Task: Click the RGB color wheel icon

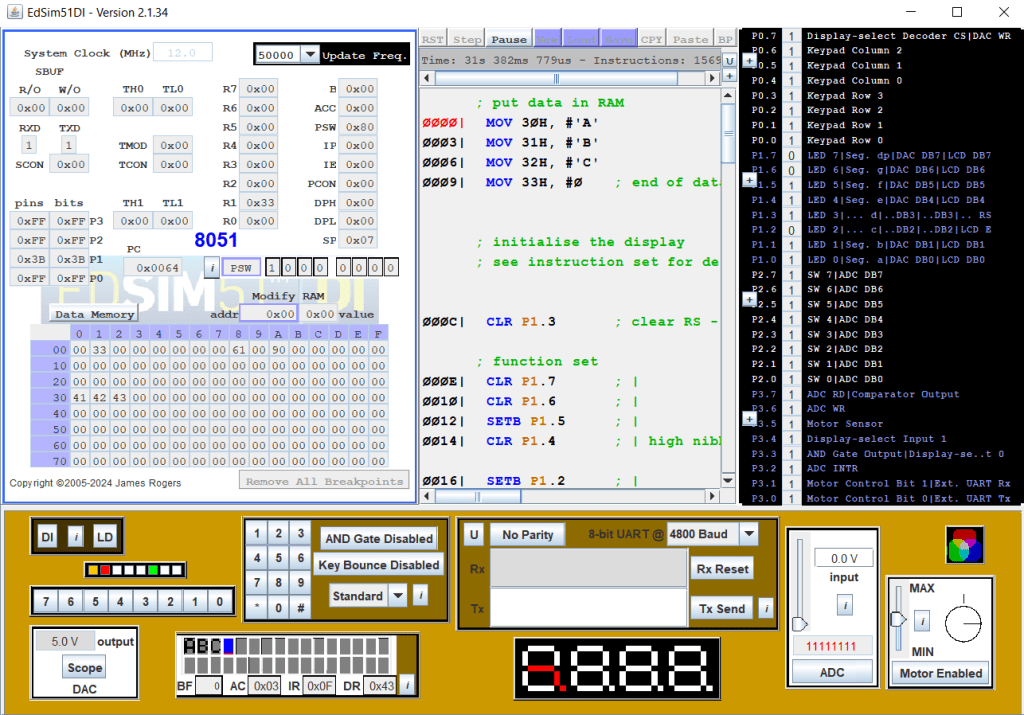Action: pyautogui.click(x=964, y=544)
